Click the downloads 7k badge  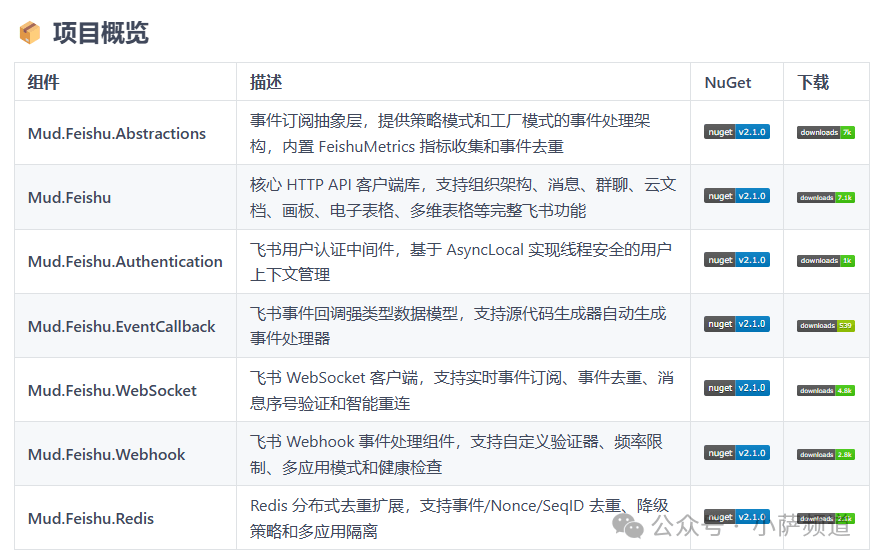point(826,133)
